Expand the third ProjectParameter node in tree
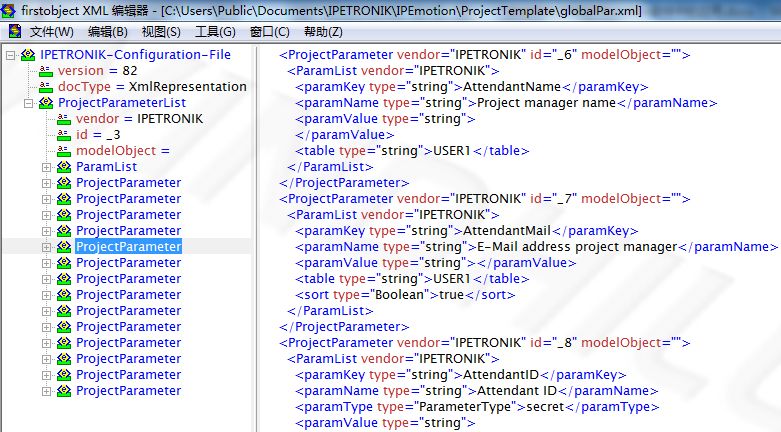The width and height of the screenshot is (781, 432). tap(46, 215)
